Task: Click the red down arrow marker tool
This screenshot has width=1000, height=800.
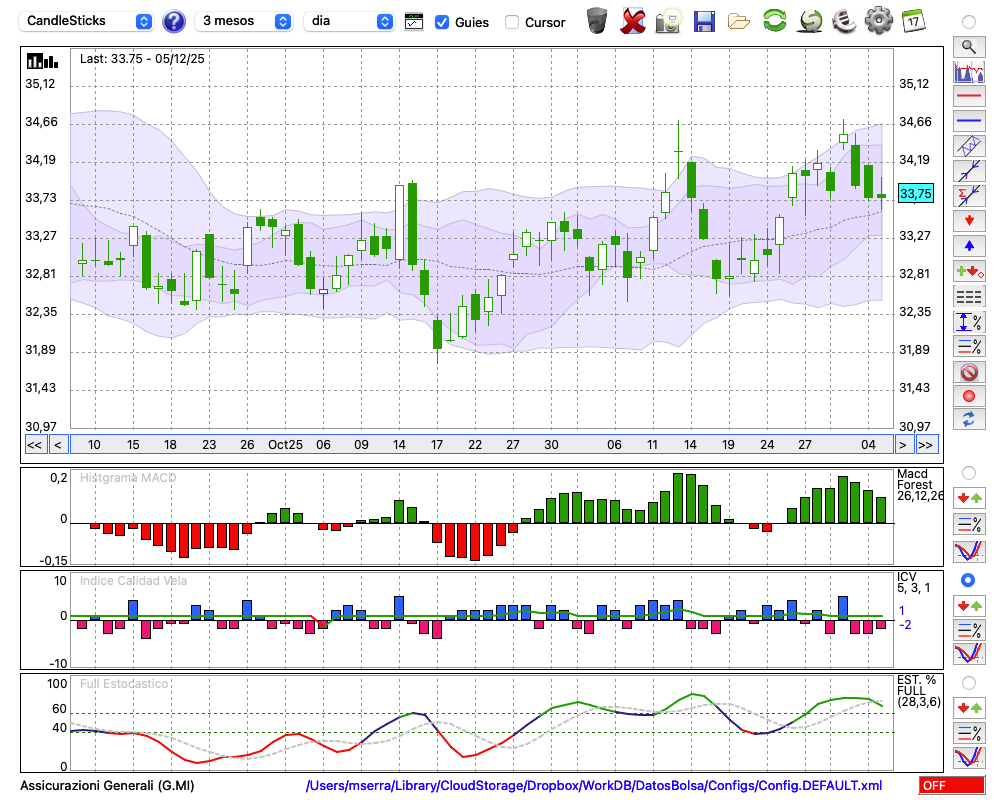Action: click(x=968, y=220)
